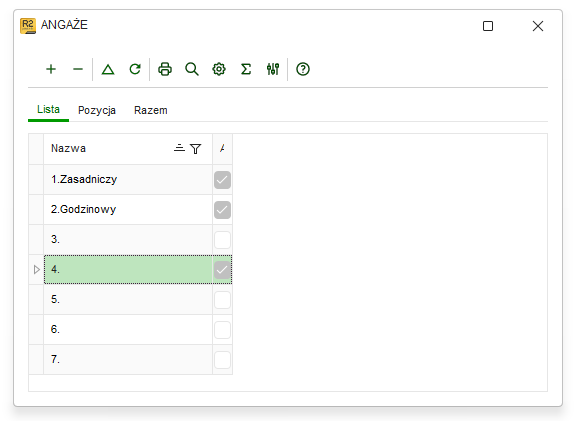Toggle checkbox for 2.Godzinowy row
Screen dimensions: 574x421
(x=222, y=210)
